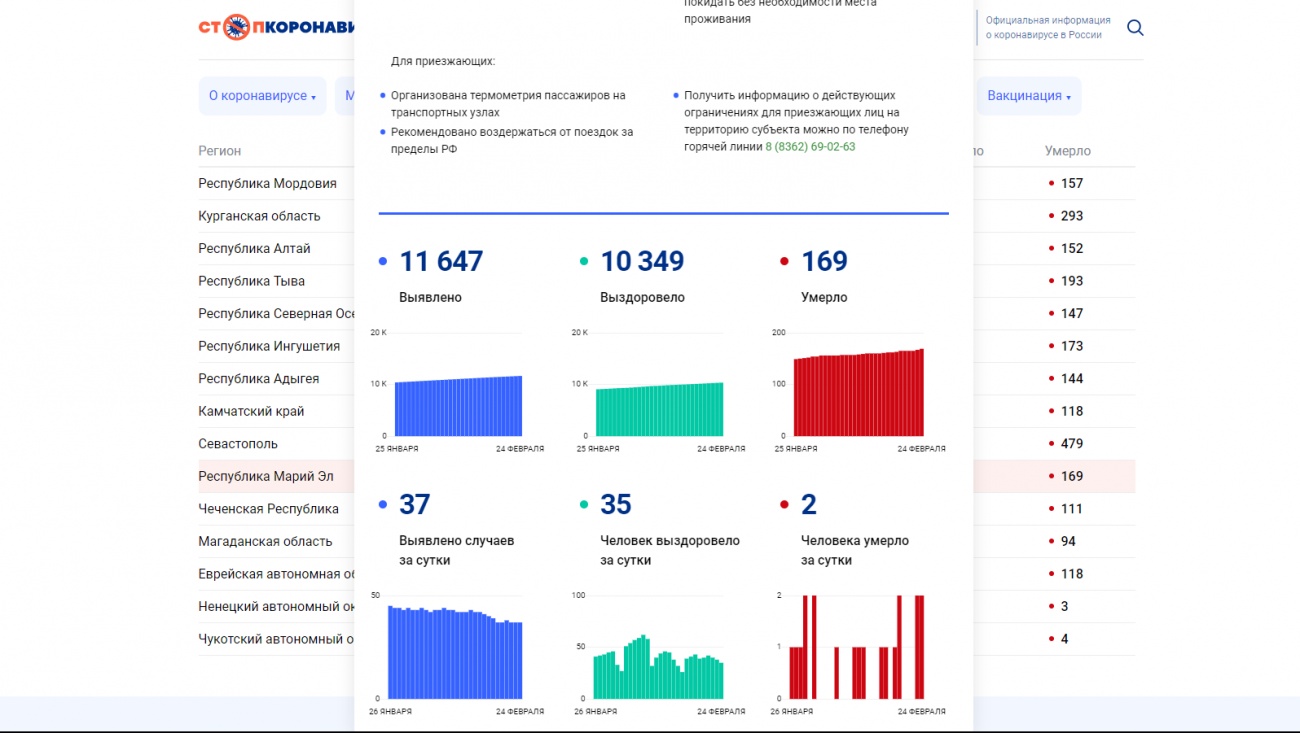
Task: Click Севастополь region row
Action: point(238,444)
